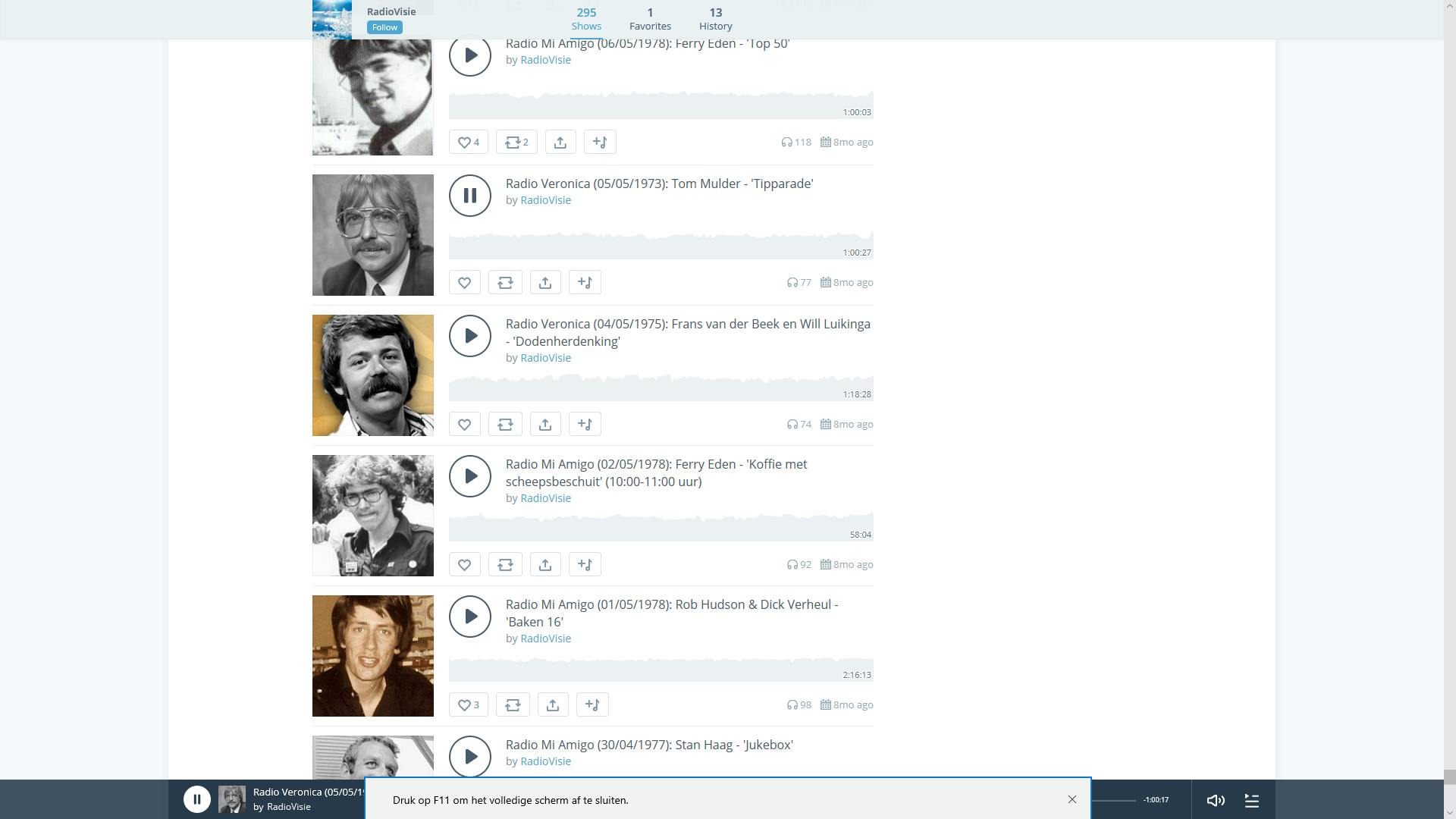Share the Tom Mulder 'Tipparade' show
Image resolution: width=1456 pixels, height=819 pixels.
tap(544, 282)
